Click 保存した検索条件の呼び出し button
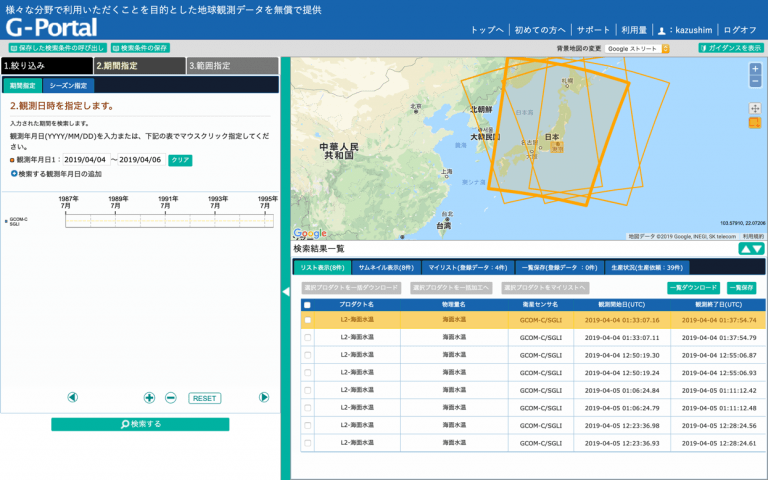This screenshot has height=480, width=768. pyautogui.click(x=58, y=48)
